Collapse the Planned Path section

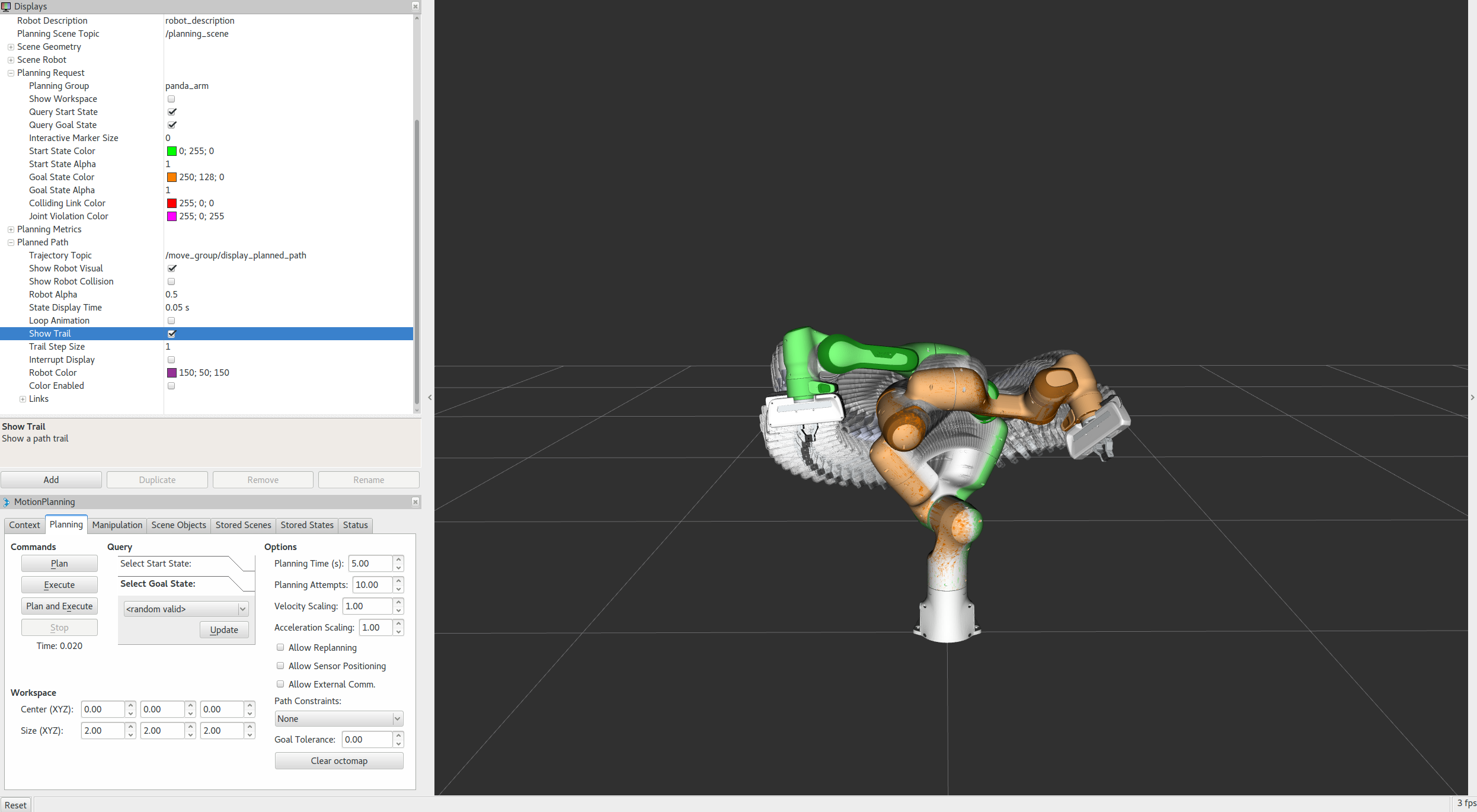click(x=11, y=242)
